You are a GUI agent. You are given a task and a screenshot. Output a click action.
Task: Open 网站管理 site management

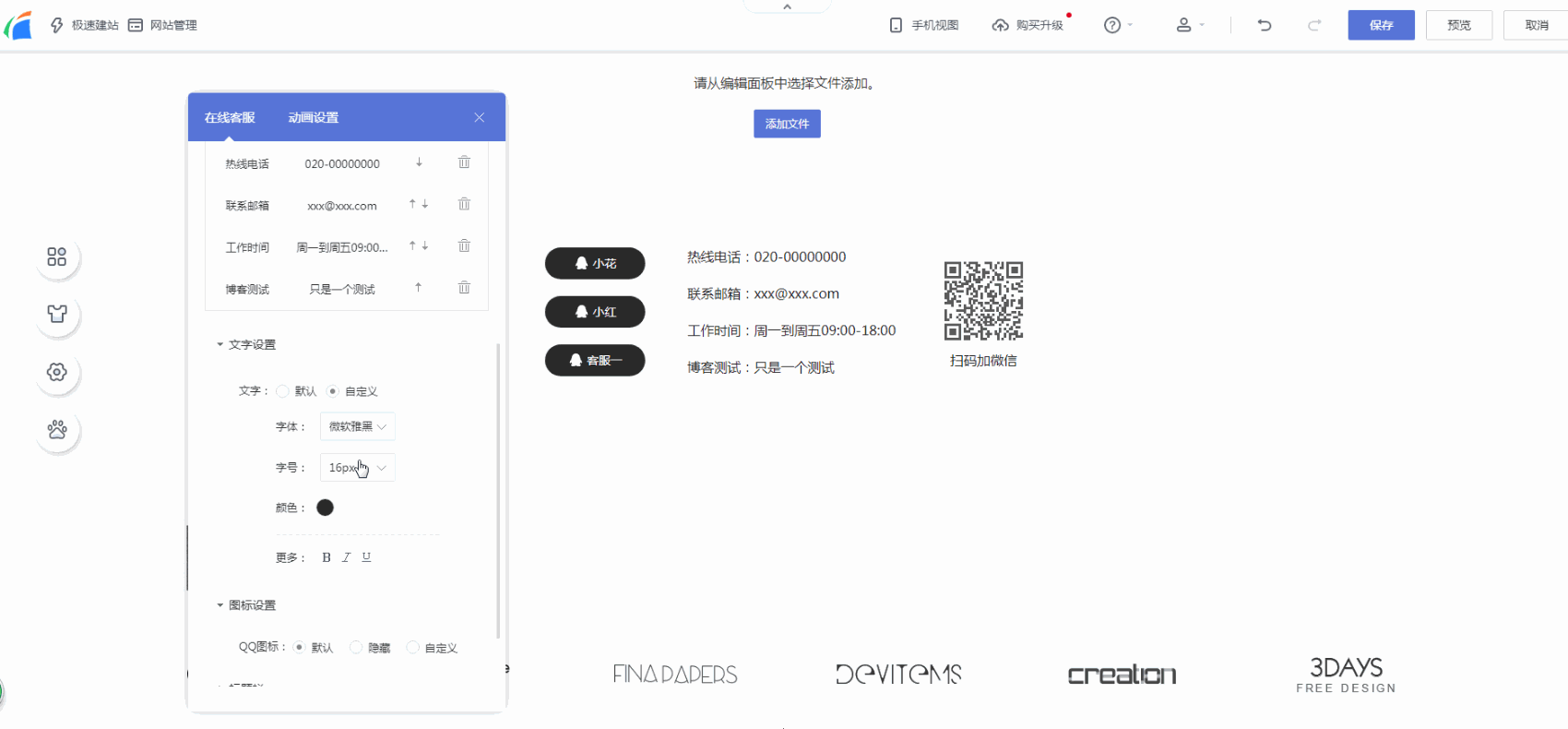[x=162, y=25]
